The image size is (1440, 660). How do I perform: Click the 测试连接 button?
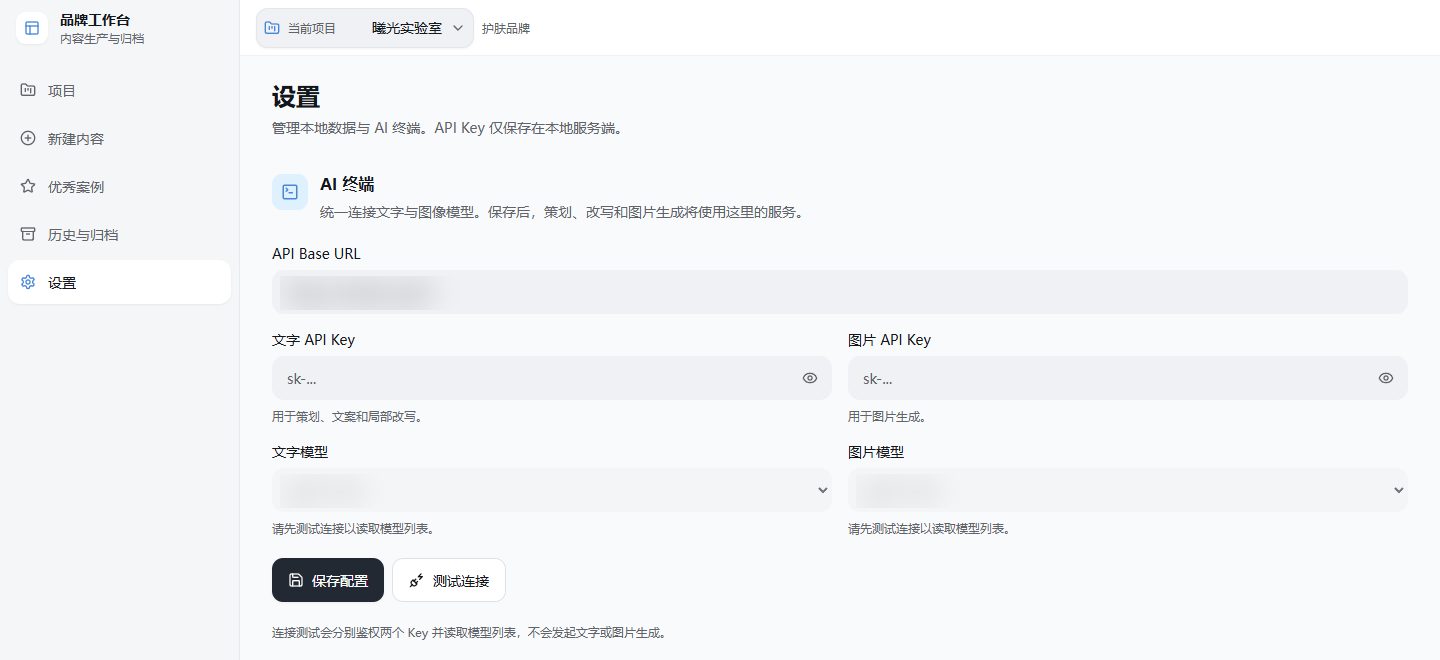(x=449, y=580)
